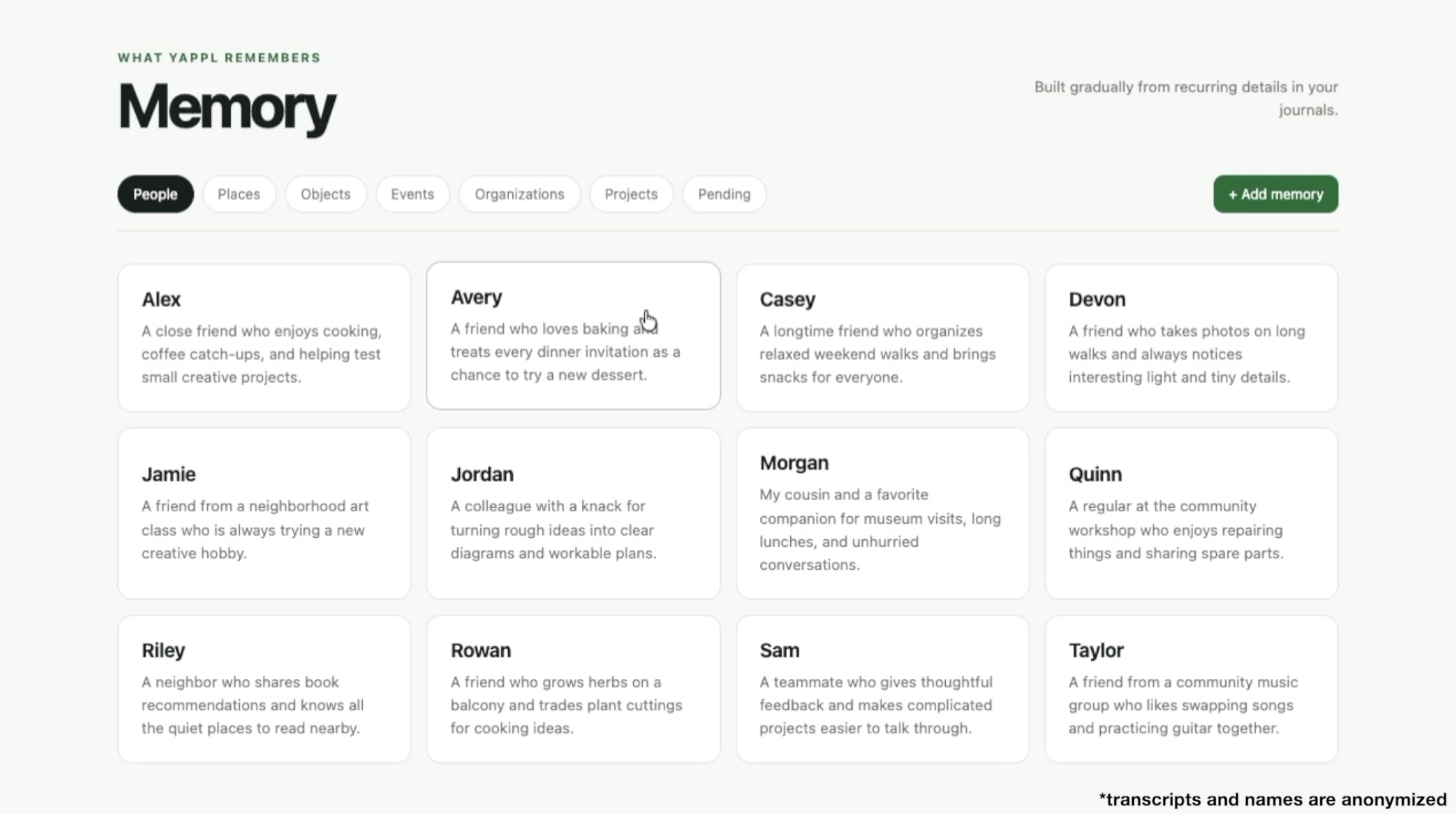The width and height of the screenshot is (1456, 814).
Task: Open the Organizations tab
Action: coord(519,194)
